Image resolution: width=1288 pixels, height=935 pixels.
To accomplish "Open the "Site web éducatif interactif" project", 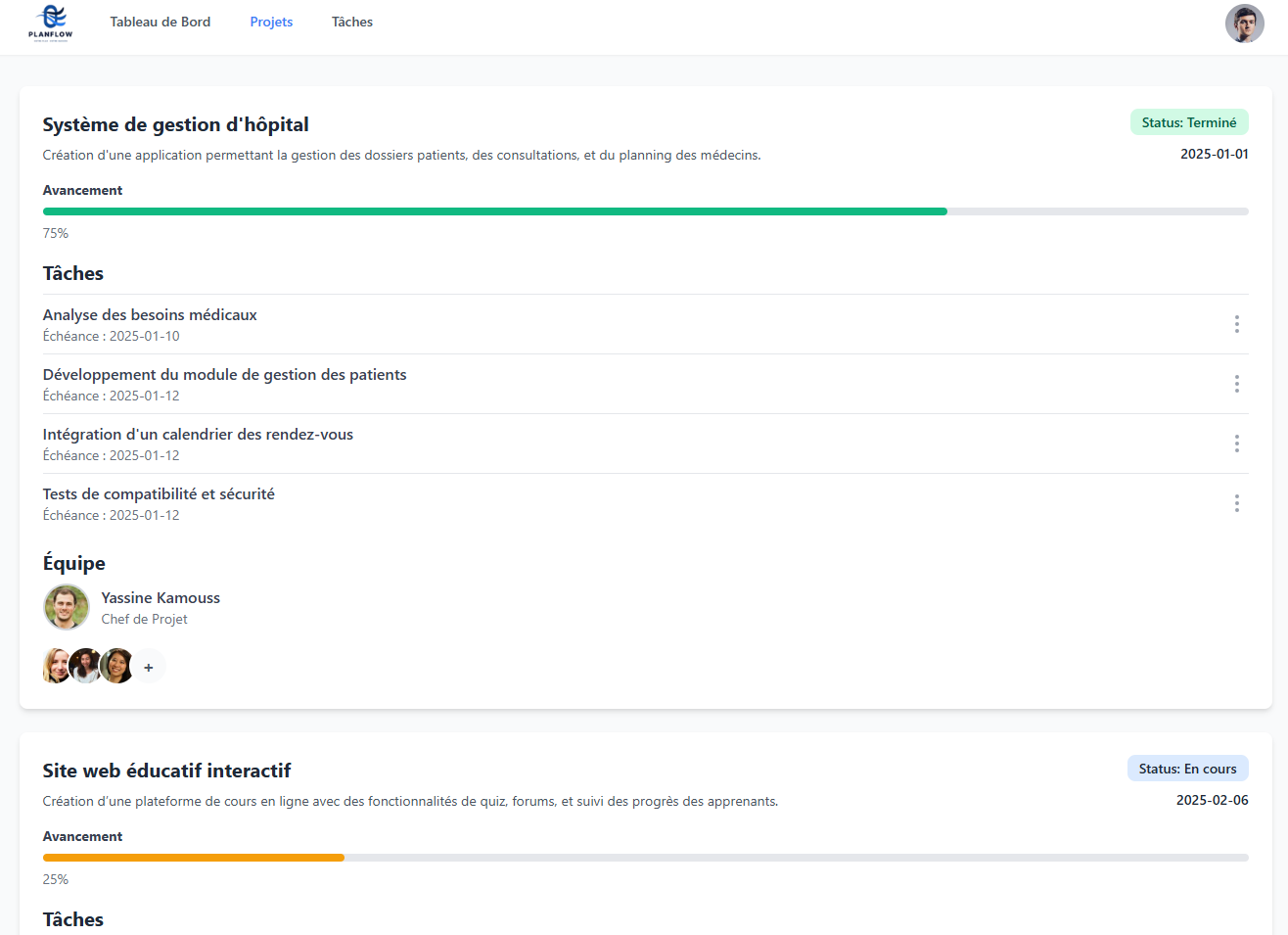I will (x=166, y=771).
